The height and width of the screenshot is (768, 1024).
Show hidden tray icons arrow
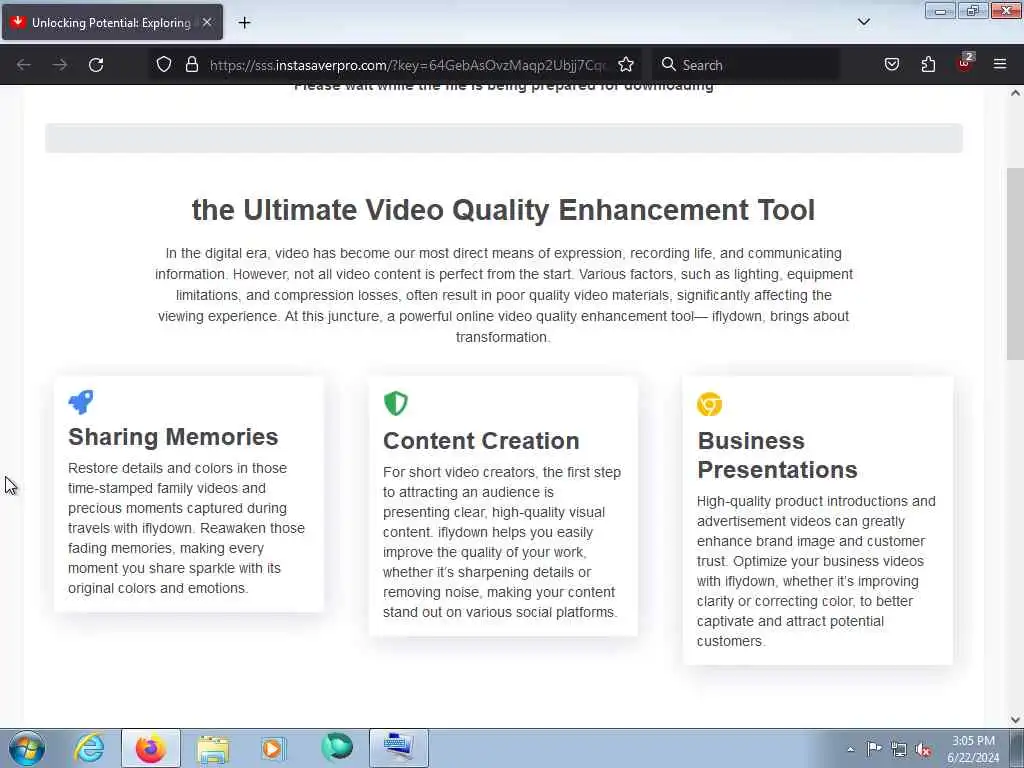[x=850, y=749]
